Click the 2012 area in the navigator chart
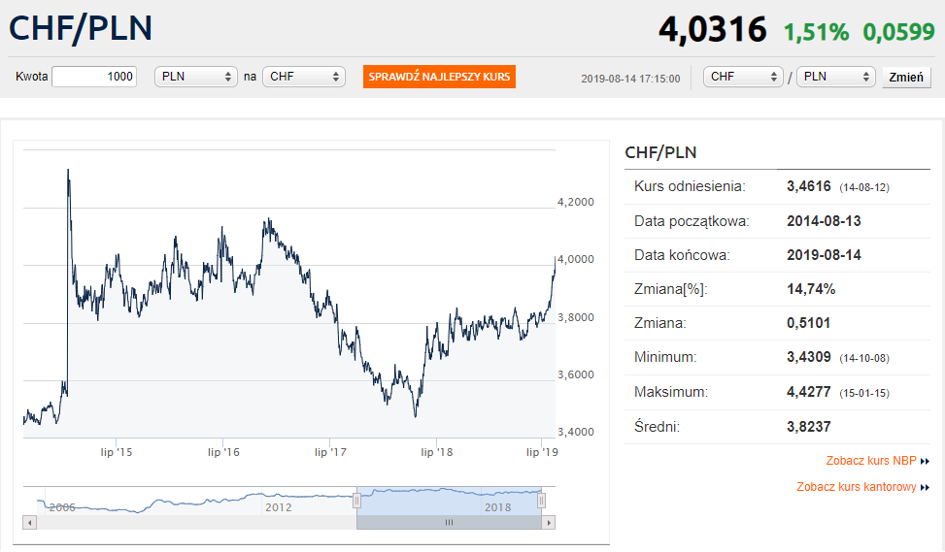The image size is (945, 552). 278,506
